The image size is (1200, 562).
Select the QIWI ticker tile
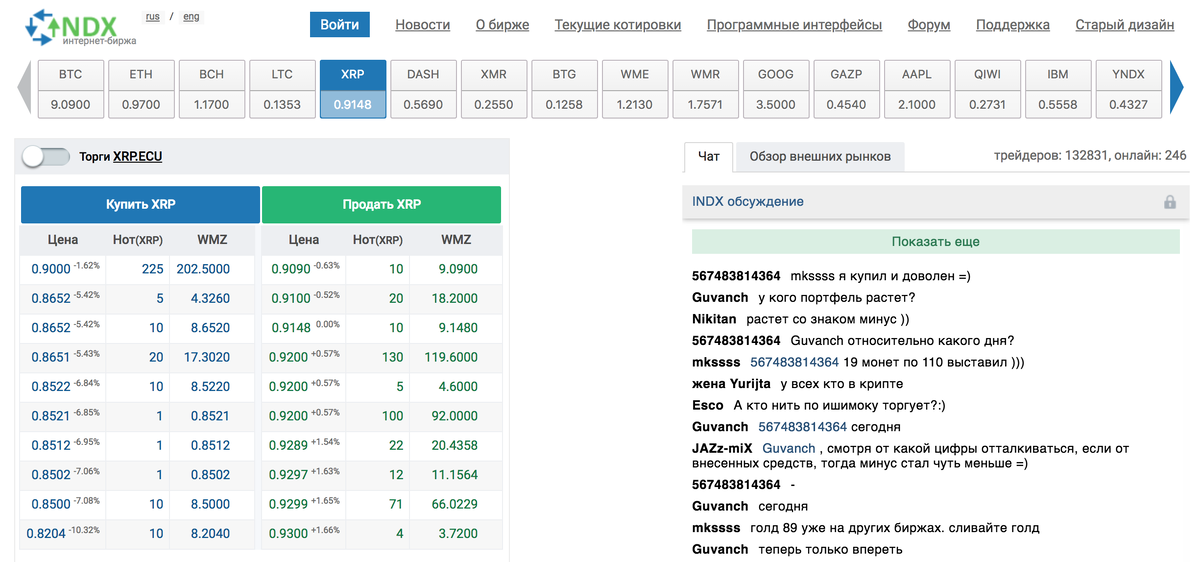pos(987,89)
